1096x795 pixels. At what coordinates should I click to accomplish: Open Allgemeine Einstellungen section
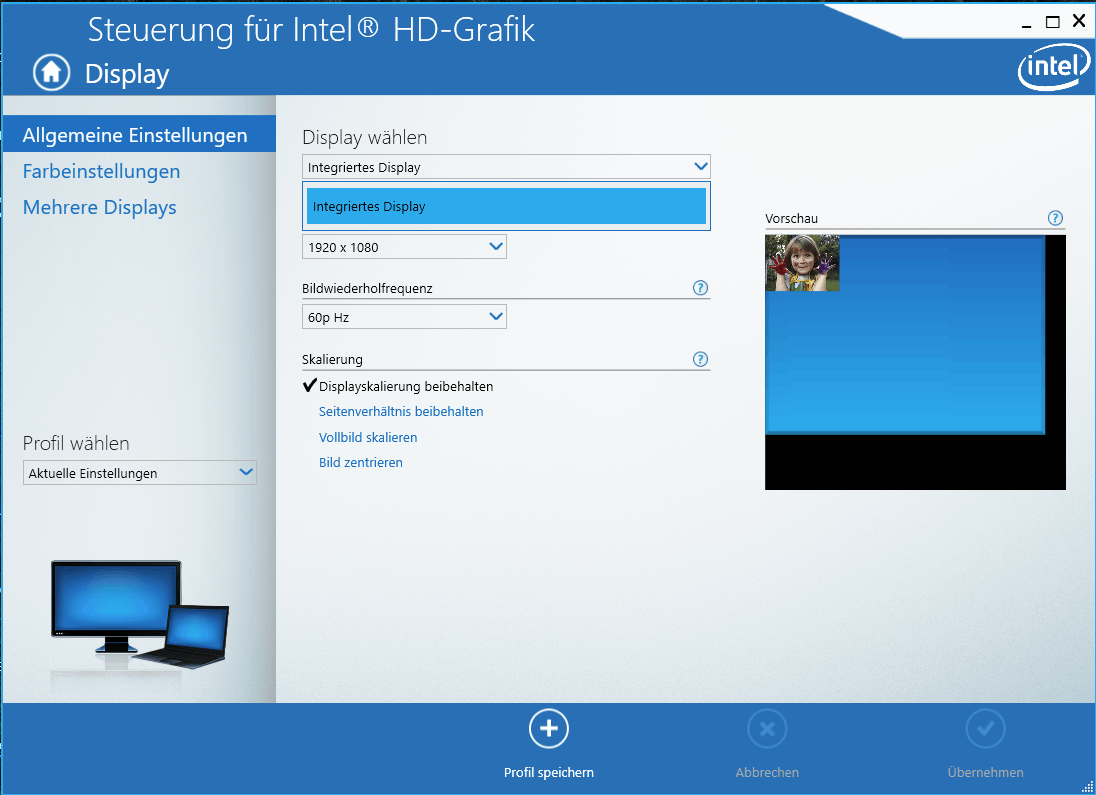point(139,135)
